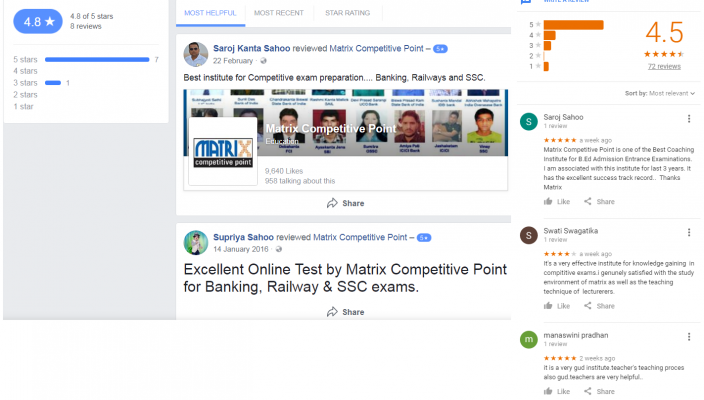Screen dimensions: 704x400
Task: Like manaswini pradhan's review
Action: tap(557, 391)
